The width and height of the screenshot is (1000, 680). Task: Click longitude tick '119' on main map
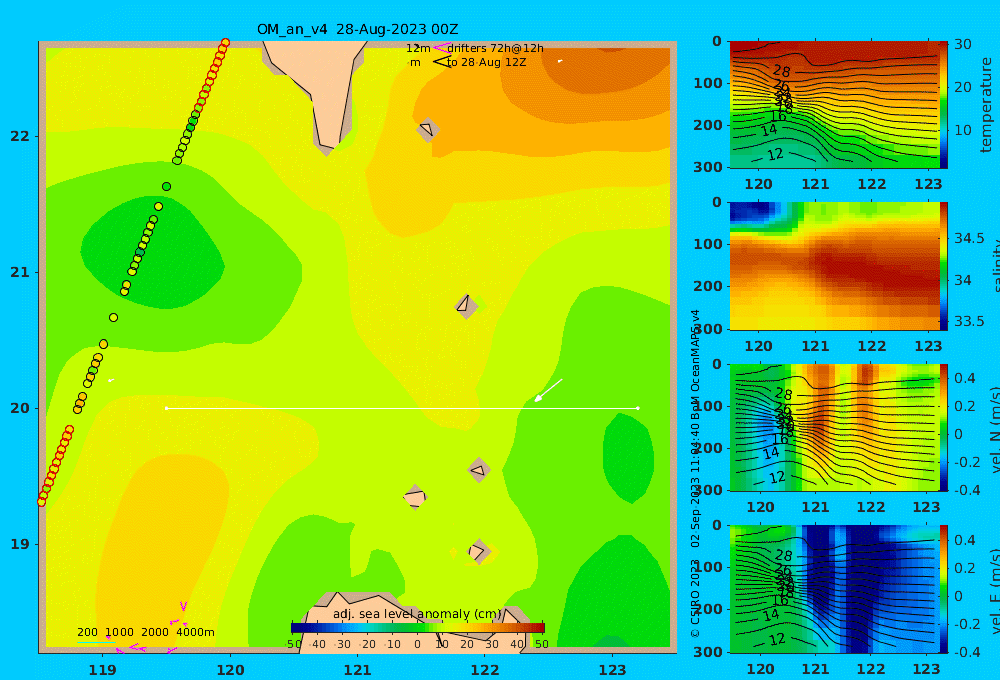103,670
